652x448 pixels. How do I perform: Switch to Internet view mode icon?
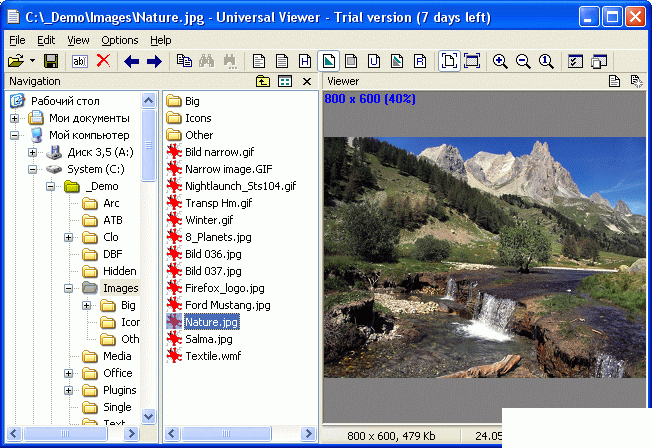[351, 62]
